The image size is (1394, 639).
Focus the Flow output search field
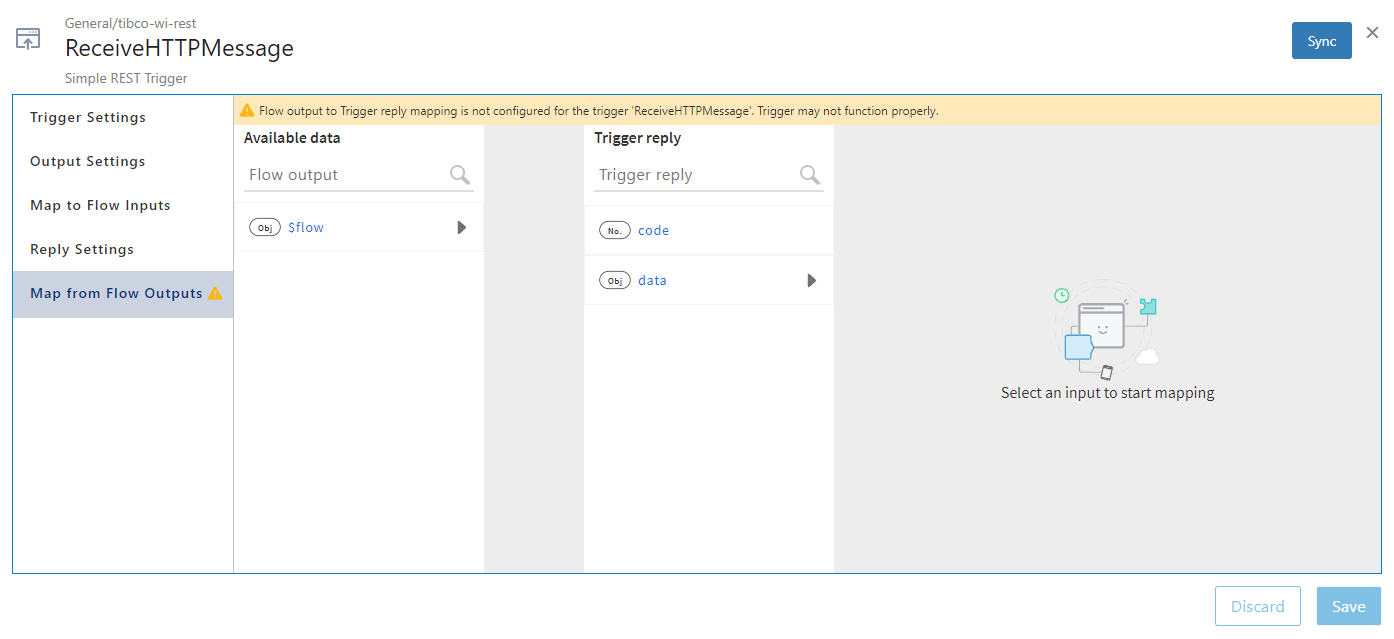point(345,175)
